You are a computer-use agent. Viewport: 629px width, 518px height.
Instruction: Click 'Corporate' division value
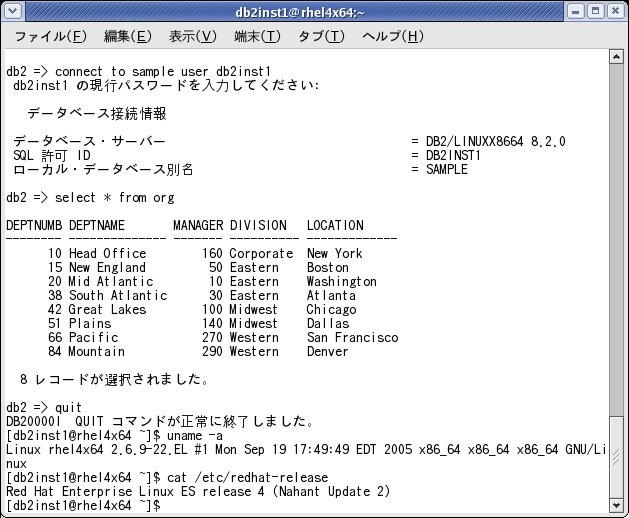[x=261, y=254]
